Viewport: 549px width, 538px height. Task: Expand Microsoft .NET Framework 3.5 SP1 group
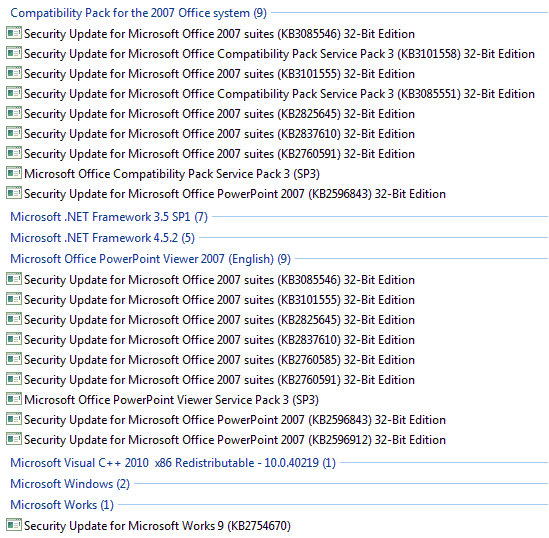(109, 217)
